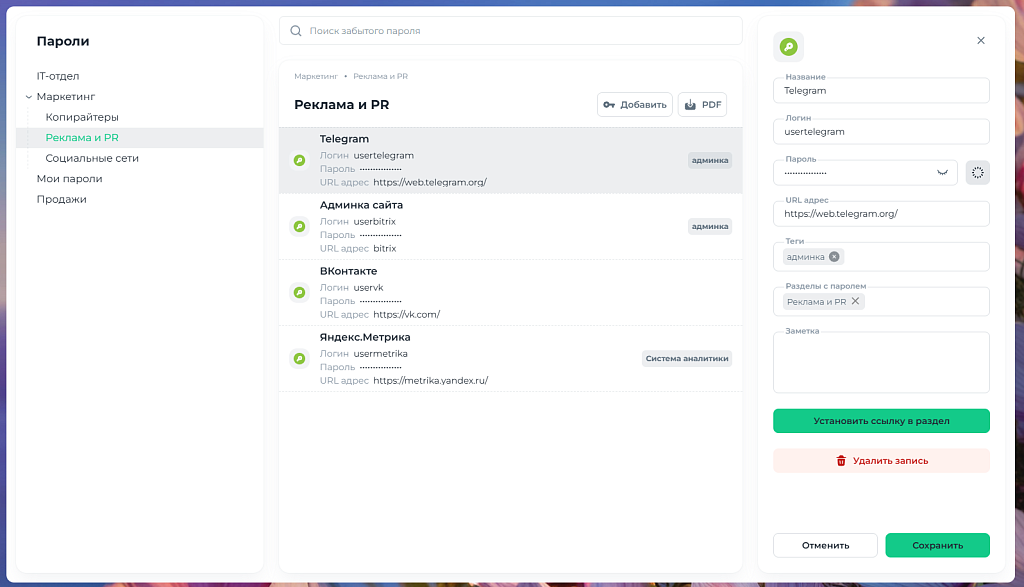Select IT-отдел in the sidebar
The width and height of the screenshot is (1024, 587).
(58, 76)
